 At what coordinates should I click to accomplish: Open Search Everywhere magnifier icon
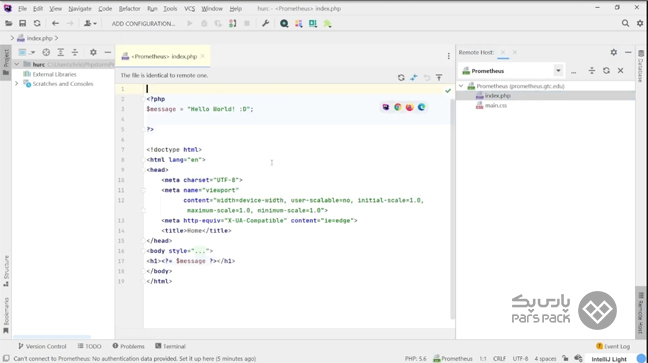pyautogui.click(x=625, y=24)
